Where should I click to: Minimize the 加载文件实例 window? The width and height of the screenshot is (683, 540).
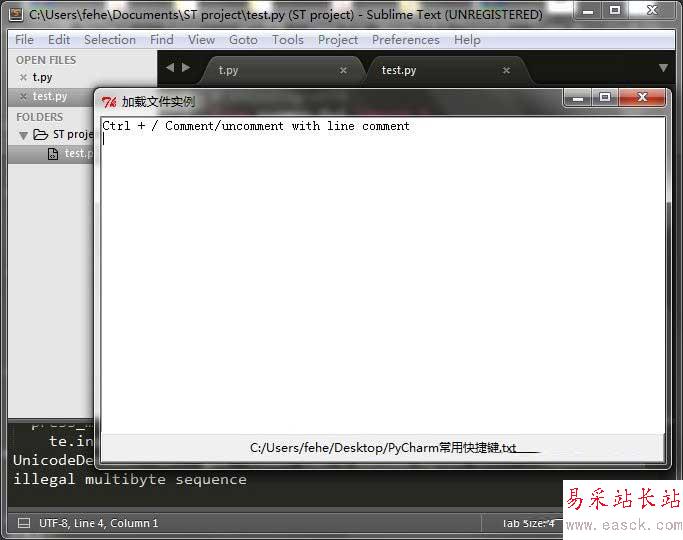coord(578,98)
